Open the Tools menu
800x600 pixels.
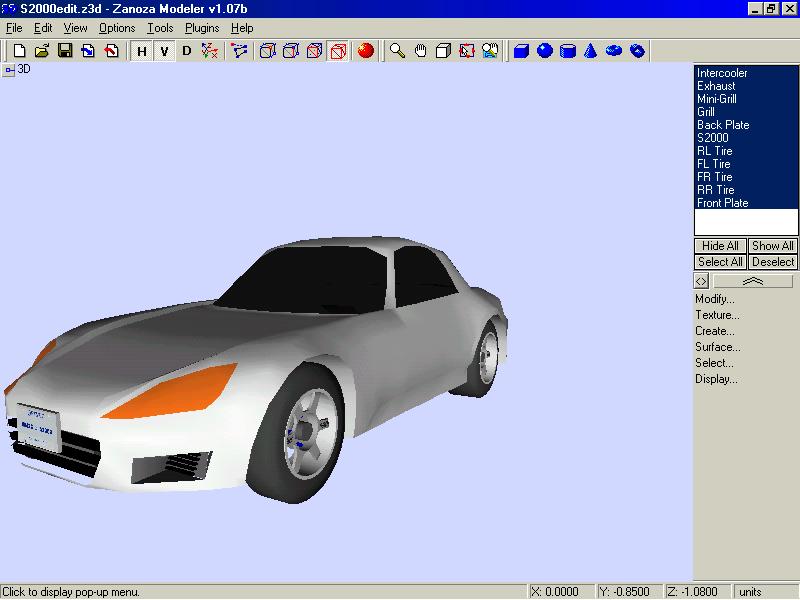click(160, 28)
